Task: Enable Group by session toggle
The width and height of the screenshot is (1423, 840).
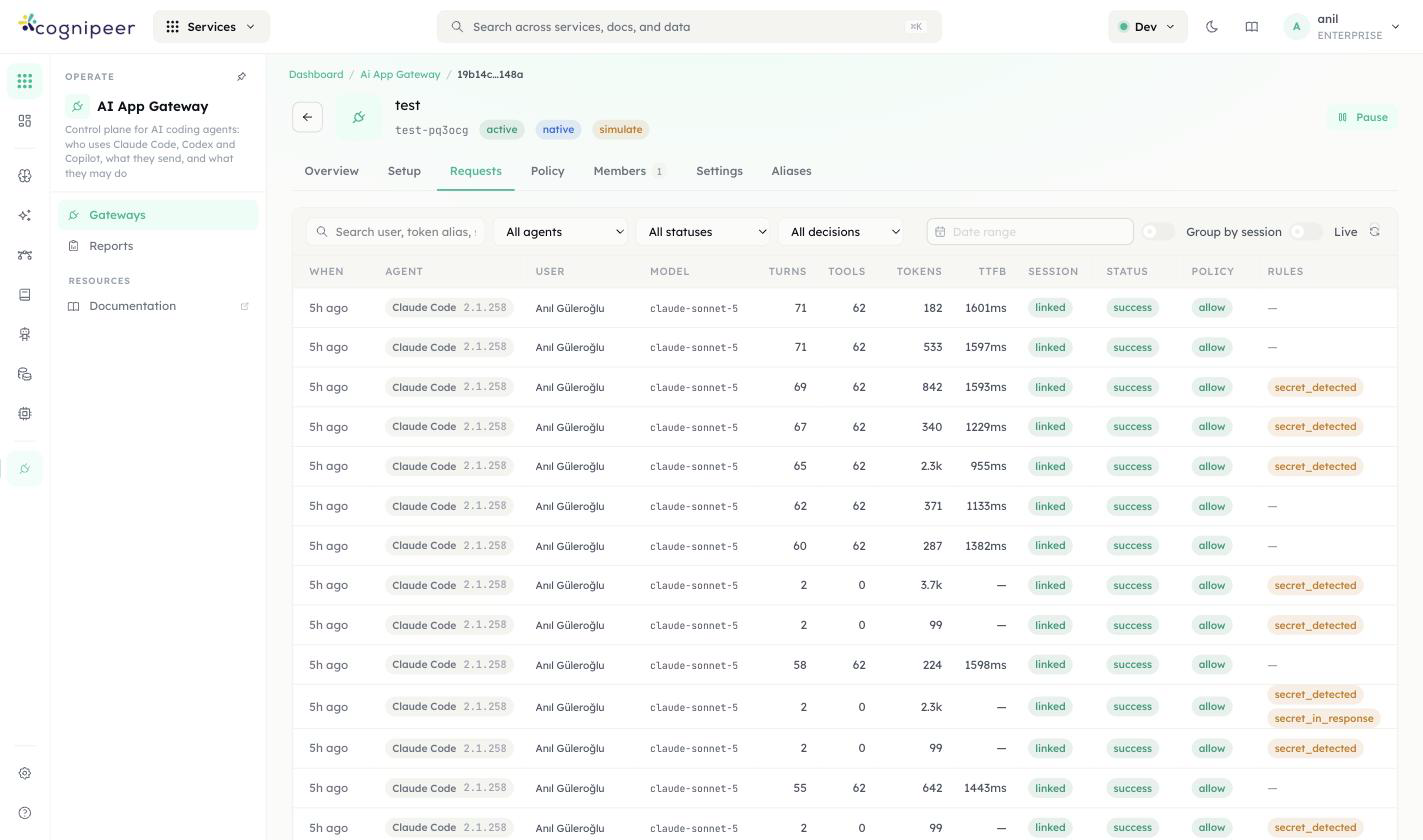Action: click(x=1158, y=232)
